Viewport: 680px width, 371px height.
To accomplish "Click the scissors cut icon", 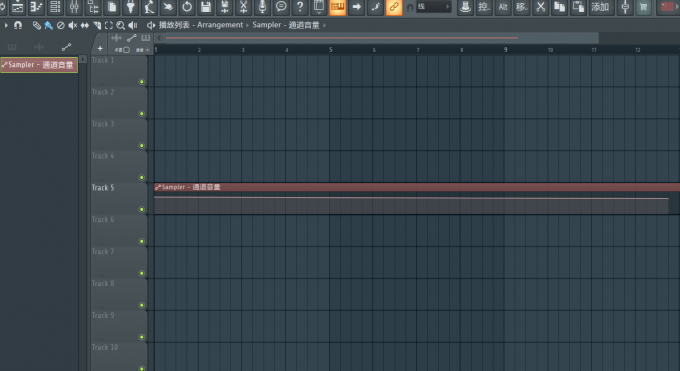I will click(x=541, y=7).
